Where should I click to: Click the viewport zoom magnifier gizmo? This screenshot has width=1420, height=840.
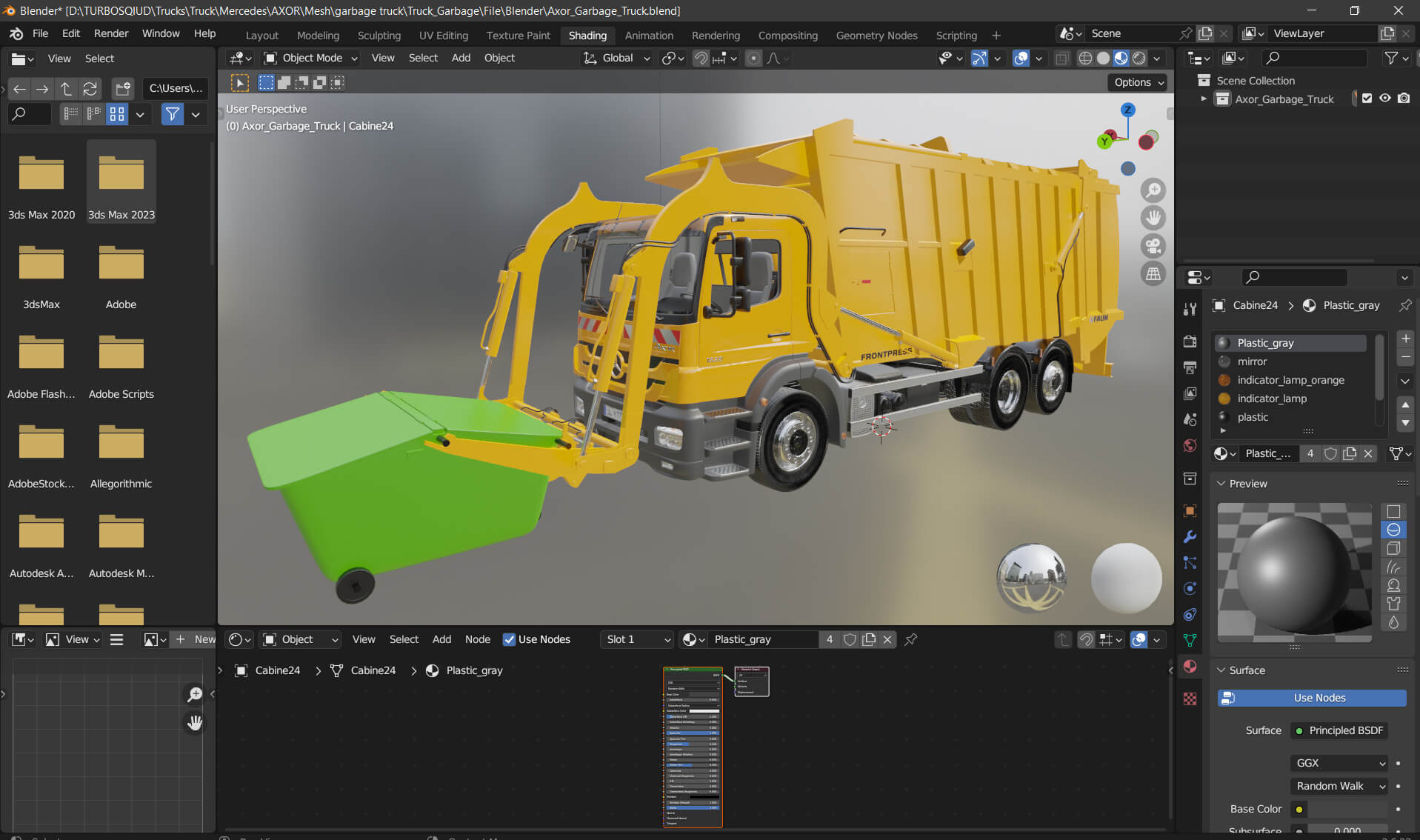[1153, 190]
